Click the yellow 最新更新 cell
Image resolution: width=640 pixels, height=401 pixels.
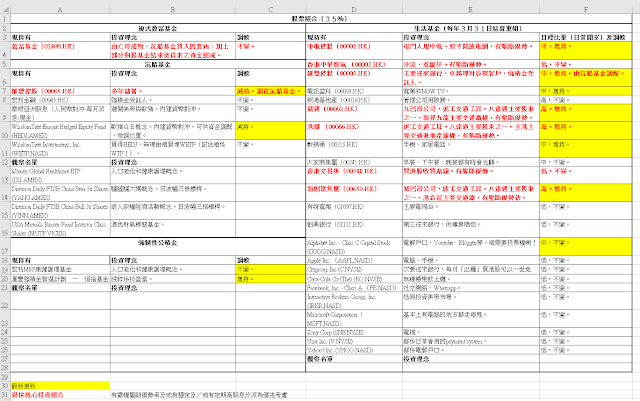(60, 385)
